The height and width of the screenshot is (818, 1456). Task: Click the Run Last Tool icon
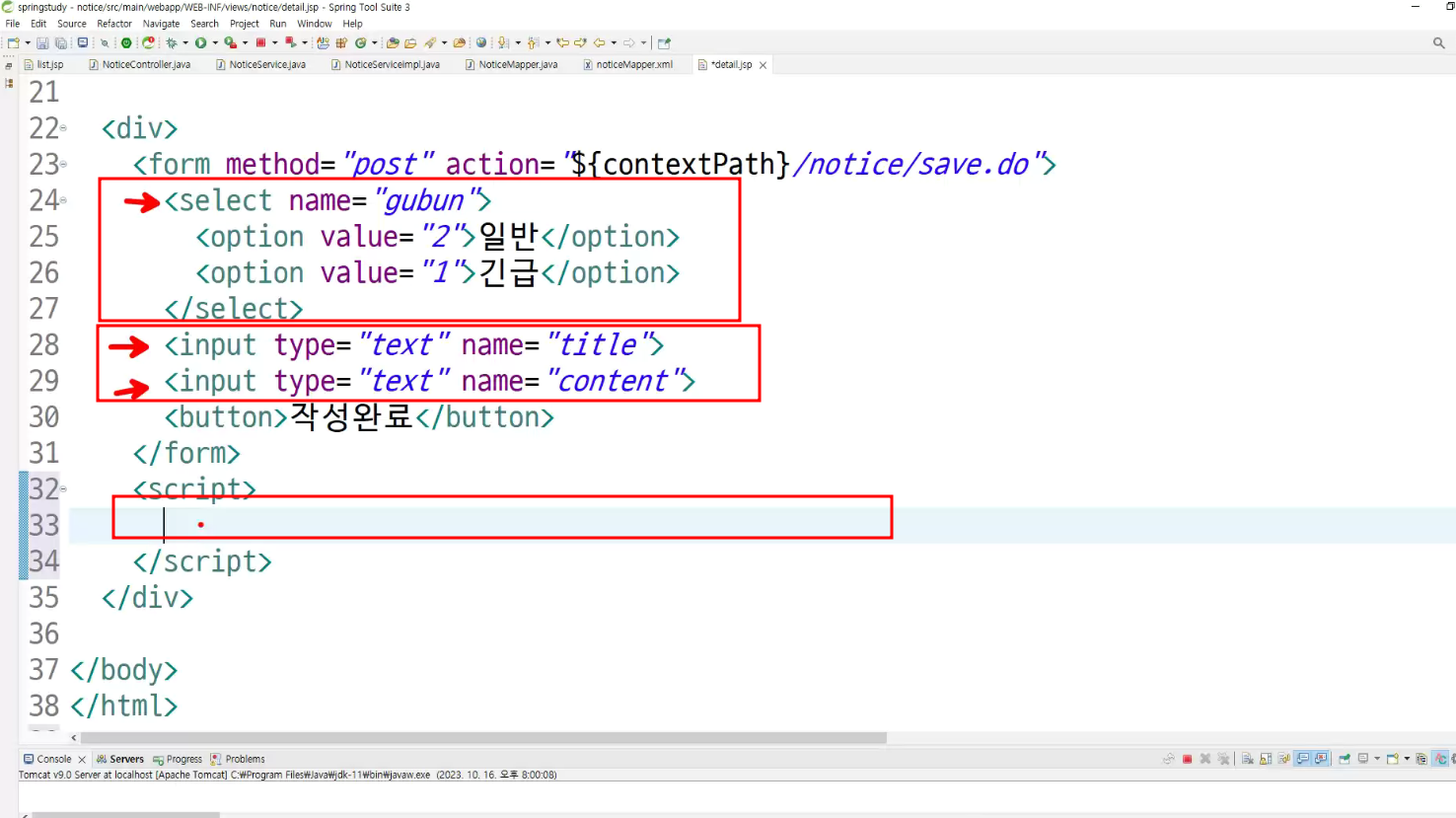[x=230, y=42]
